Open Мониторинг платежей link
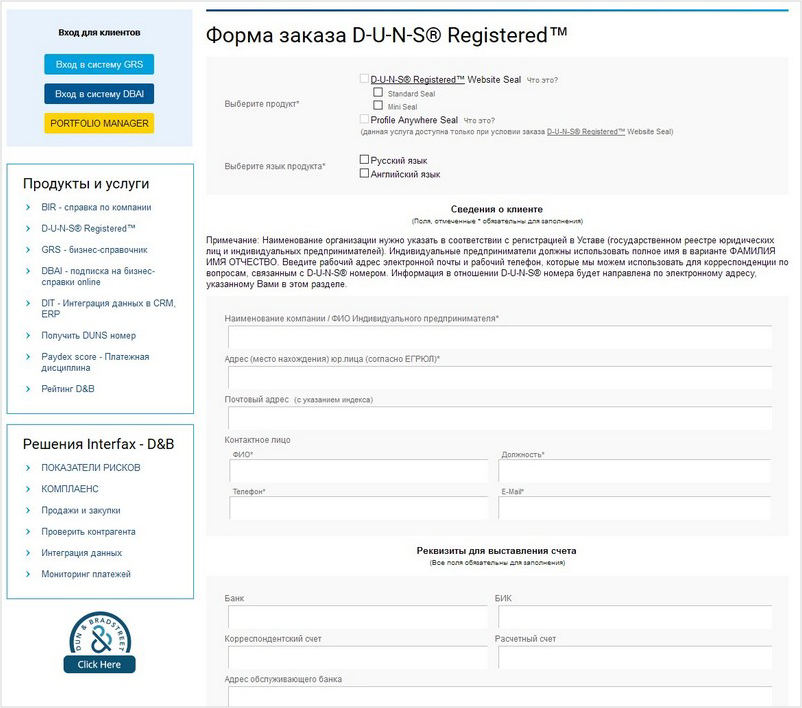 86,574
